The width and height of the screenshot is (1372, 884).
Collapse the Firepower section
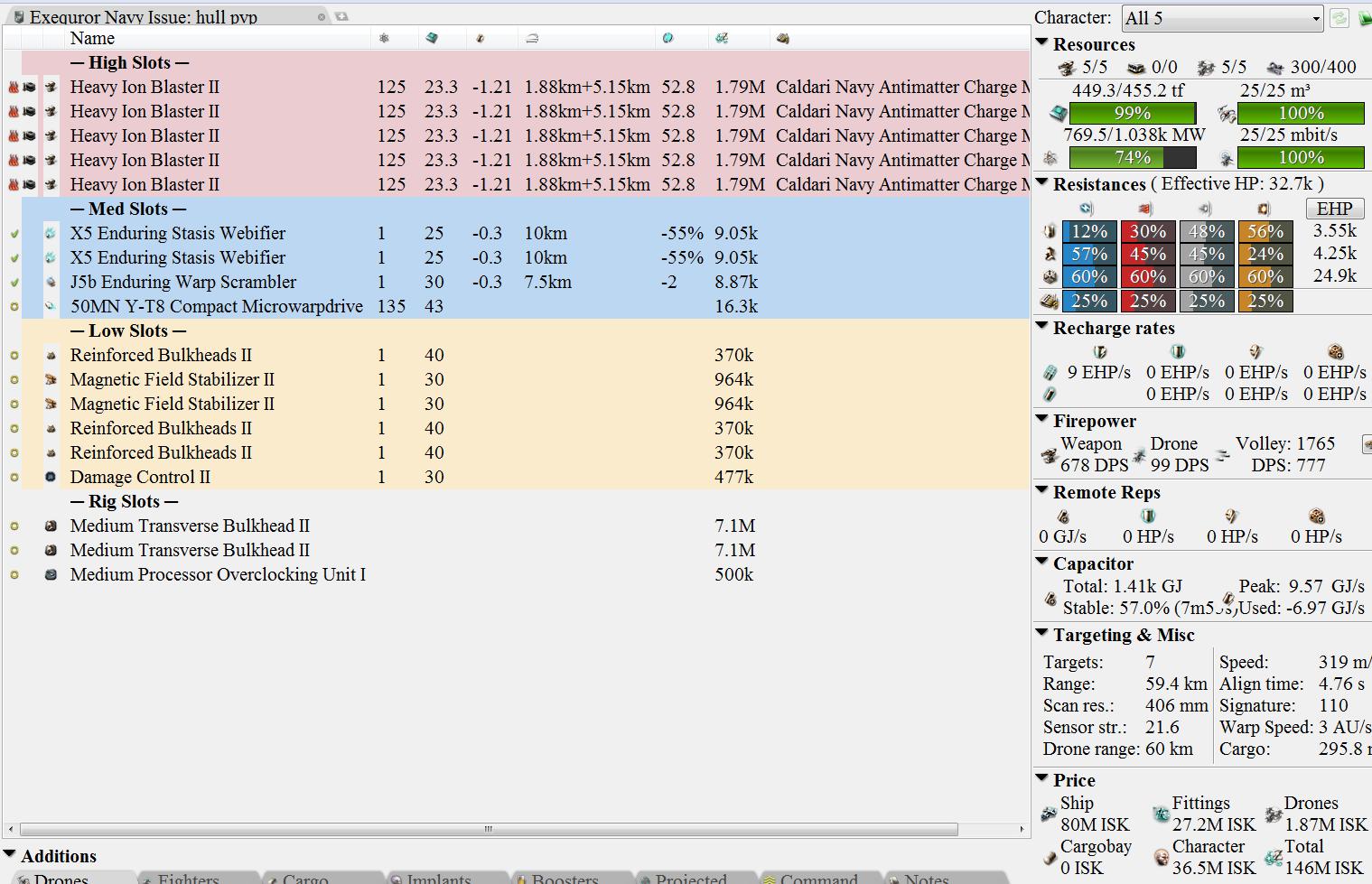click(x=1041, y=419)
